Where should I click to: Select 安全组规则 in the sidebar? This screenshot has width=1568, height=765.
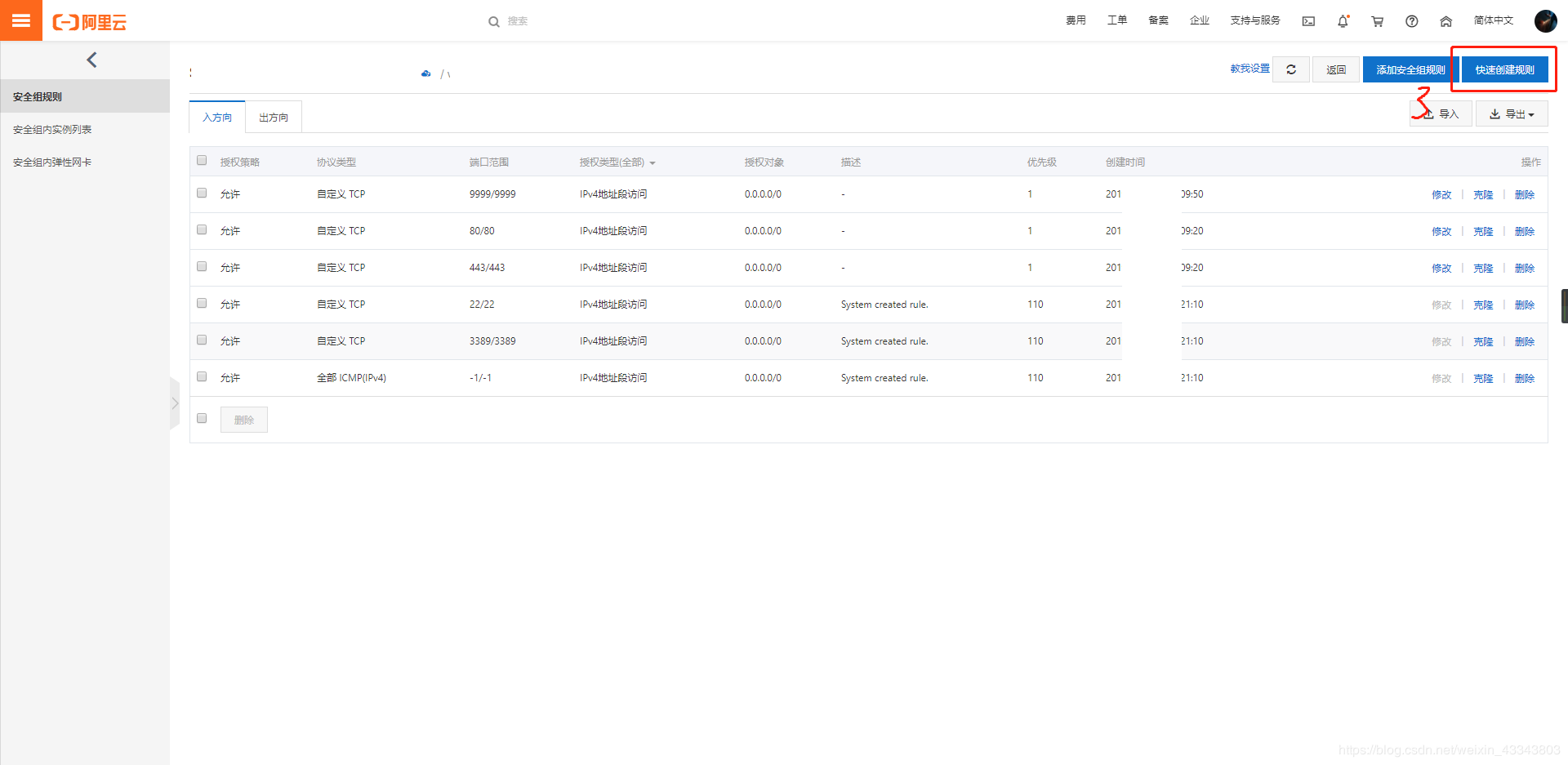tap(85, 96)
